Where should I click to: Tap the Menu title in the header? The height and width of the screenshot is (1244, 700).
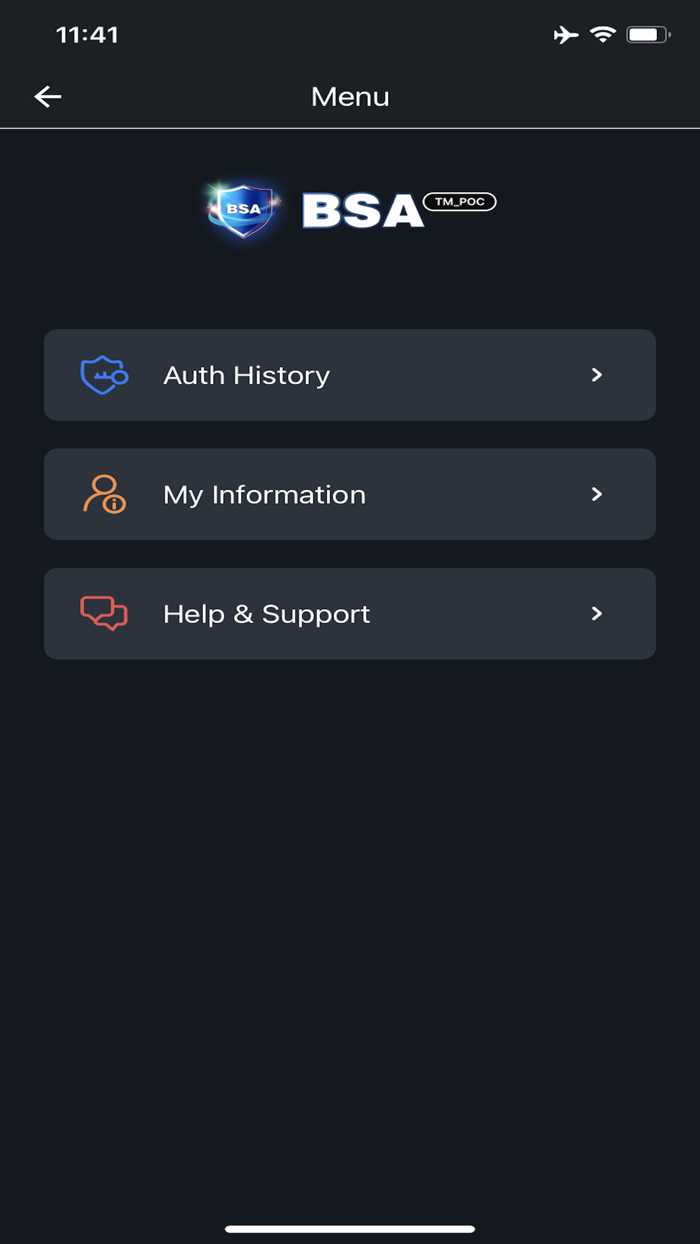350,96
